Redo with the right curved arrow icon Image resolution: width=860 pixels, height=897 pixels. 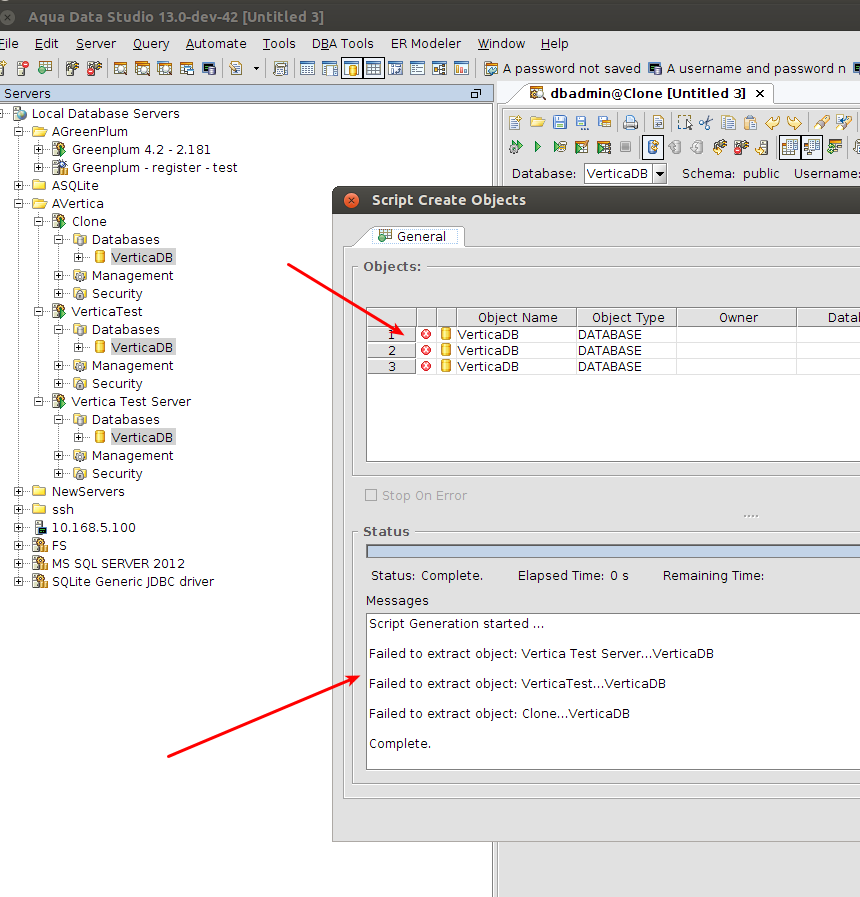pos(794,122)
